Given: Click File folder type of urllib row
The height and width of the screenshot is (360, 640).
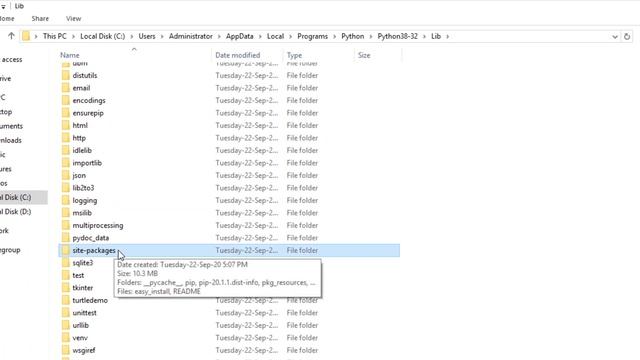Looking at the screenshot, I should 302,325.
